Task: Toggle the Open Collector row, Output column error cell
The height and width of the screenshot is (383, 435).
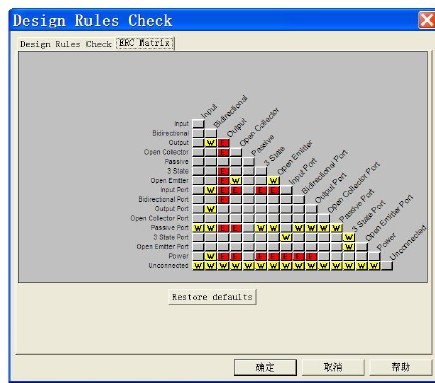Action: (x=223, y=152)
